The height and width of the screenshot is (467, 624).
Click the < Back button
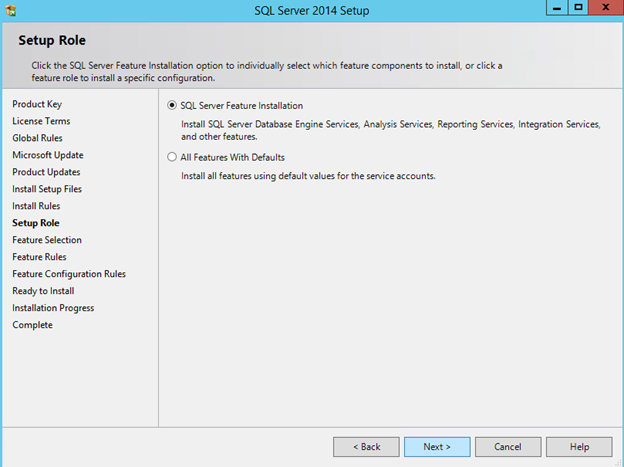pos(366,447)
